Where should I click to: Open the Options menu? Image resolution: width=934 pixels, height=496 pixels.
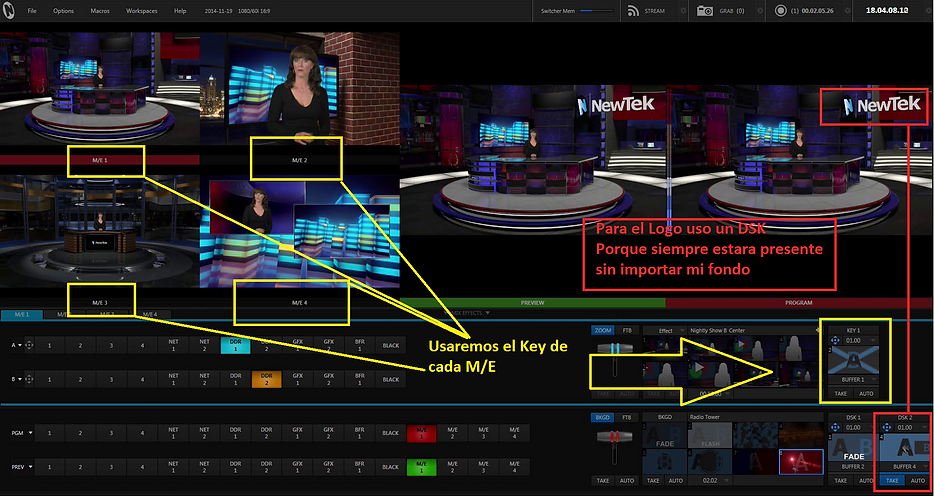click(63, 11)
